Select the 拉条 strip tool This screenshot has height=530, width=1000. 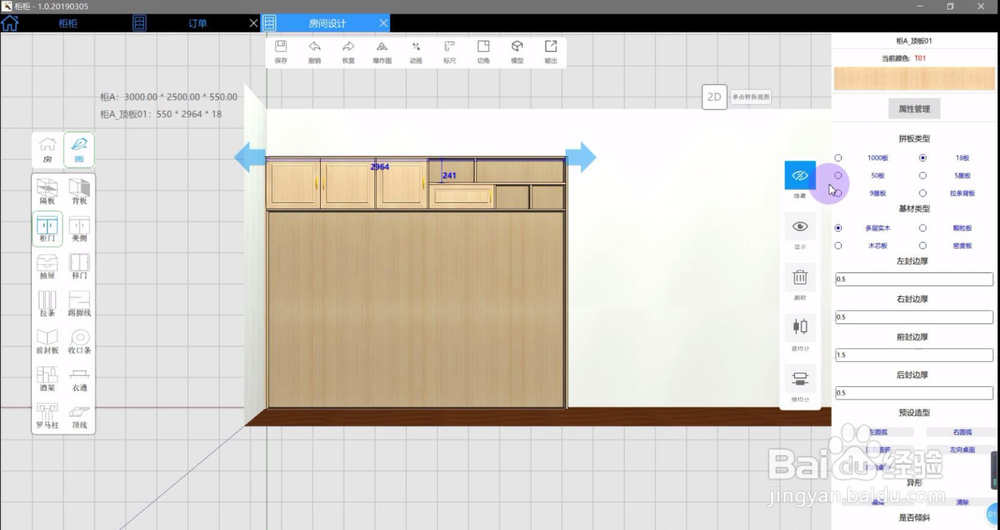47,304
